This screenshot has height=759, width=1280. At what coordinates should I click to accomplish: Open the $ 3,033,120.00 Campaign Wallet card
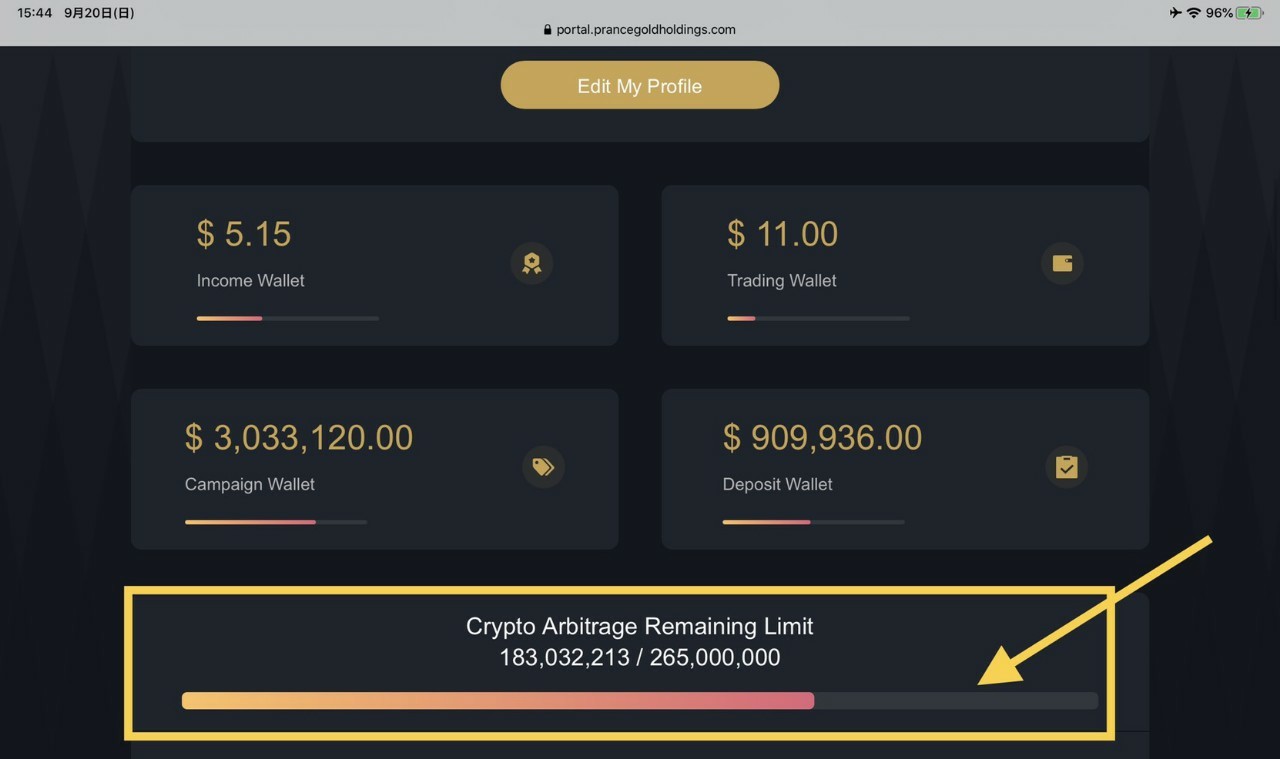[375, 469]
